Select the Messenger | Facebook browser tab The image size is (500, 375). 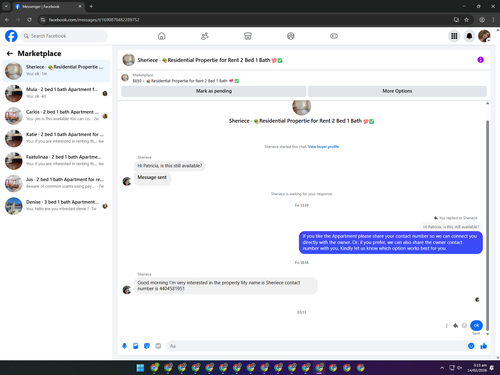(x=48, y=6)
